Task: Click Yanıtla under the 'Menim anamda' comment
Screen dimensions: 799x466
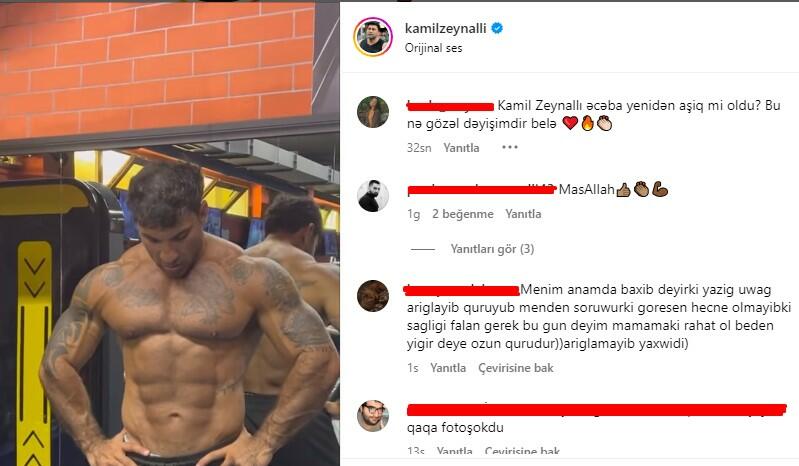Action: pos(448,368)
